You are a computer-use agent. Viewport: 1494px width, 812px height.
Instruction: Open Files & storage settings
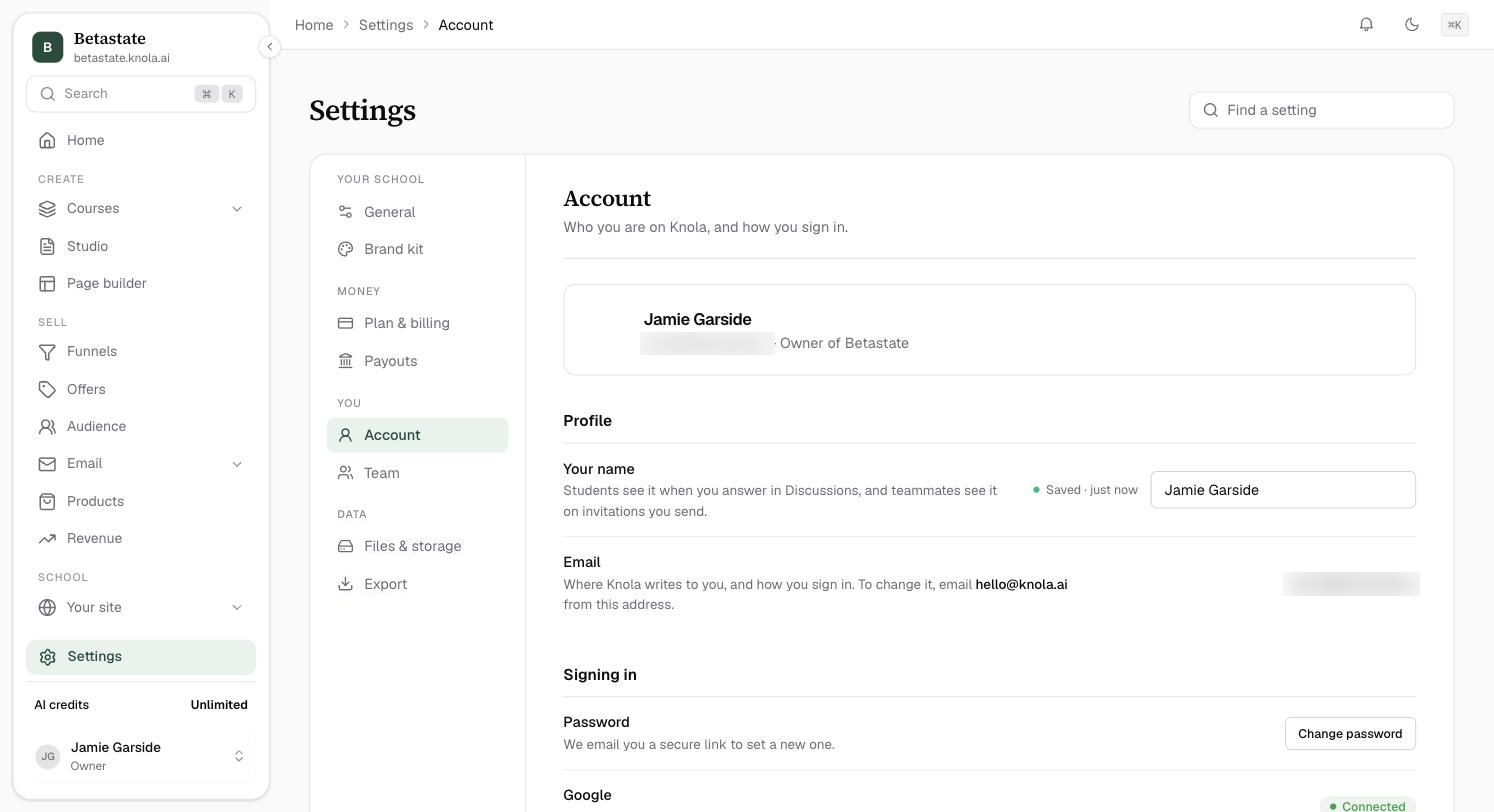pyautogui.click(x=417, y=546)
